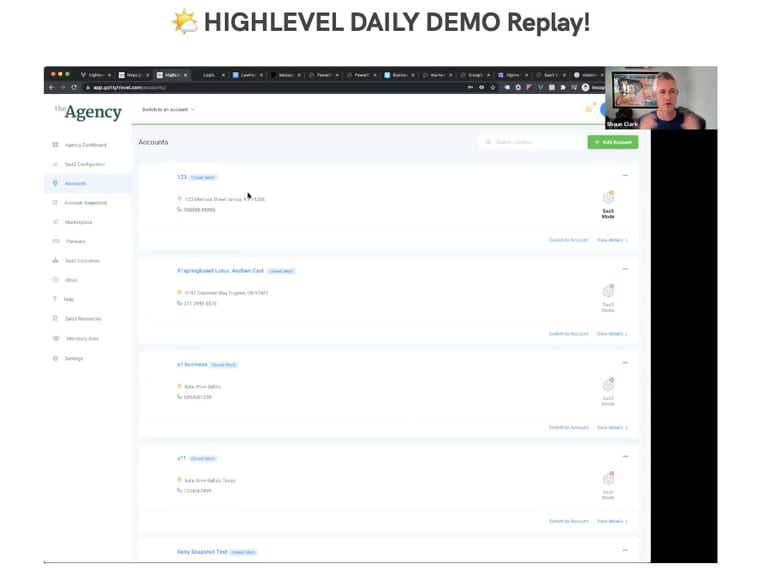This screenshot has width=768, height=573.
Task: Click View details on a11 card
Action: pyautogui.click(x=612, y=521)
